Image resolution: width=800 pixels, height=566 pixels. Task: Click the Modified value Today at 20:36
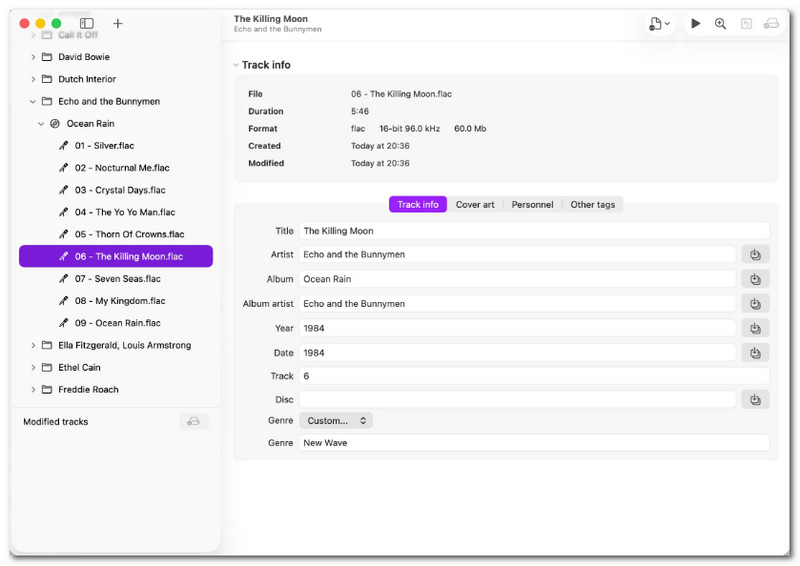tap(380, 163)
